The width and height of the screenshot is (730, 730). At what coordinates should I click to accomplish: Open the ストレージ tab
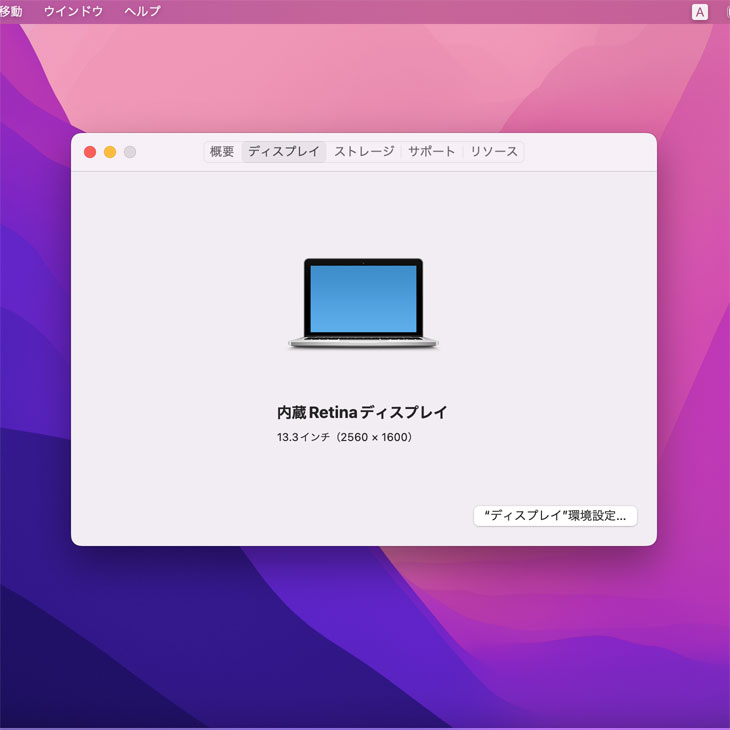364,152
